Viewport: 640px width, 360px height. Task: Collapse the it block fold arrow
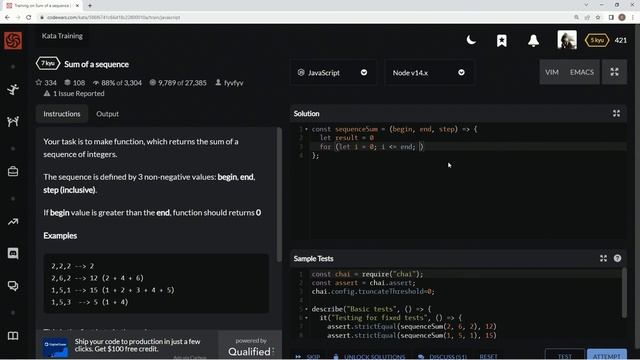pyautogui.click(x=307, y=318)
